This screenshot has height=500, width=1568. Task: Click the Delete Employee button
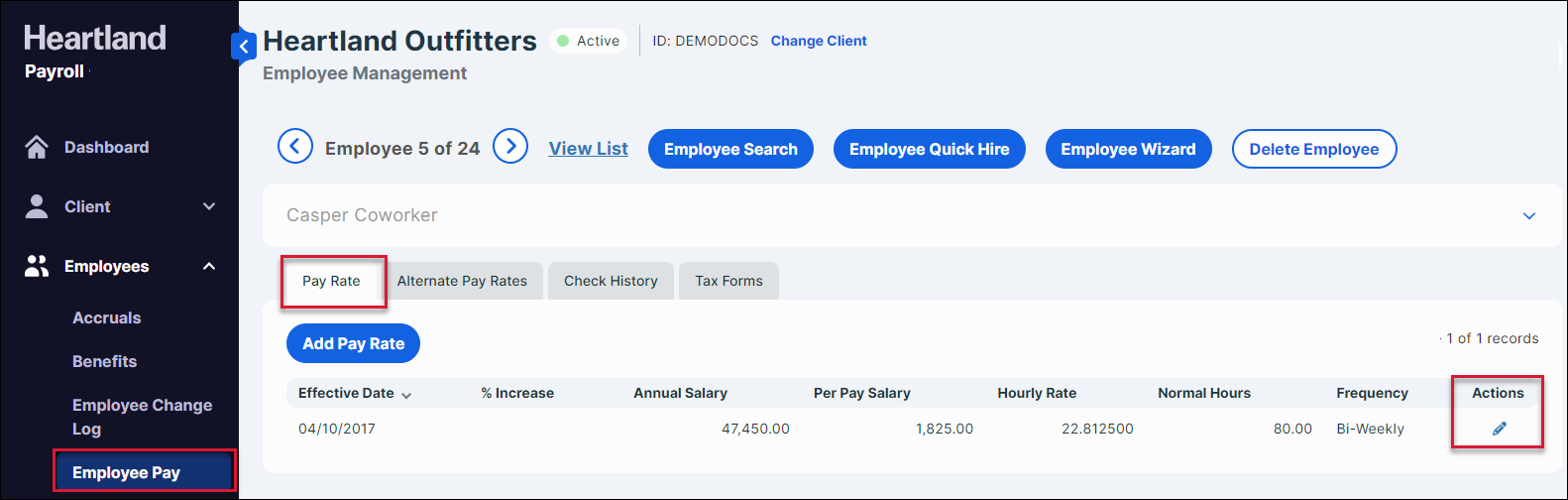pos(1313,149)
